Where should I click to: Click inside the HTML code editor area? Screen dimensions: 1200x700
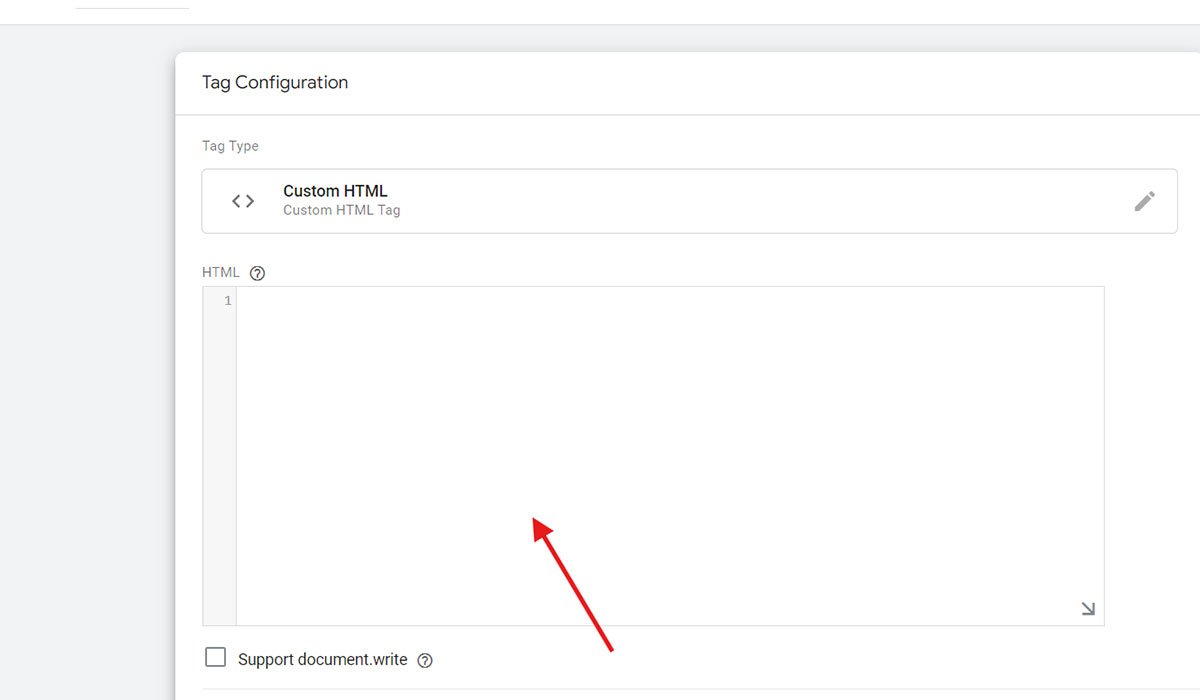click(x=670, y=456)
